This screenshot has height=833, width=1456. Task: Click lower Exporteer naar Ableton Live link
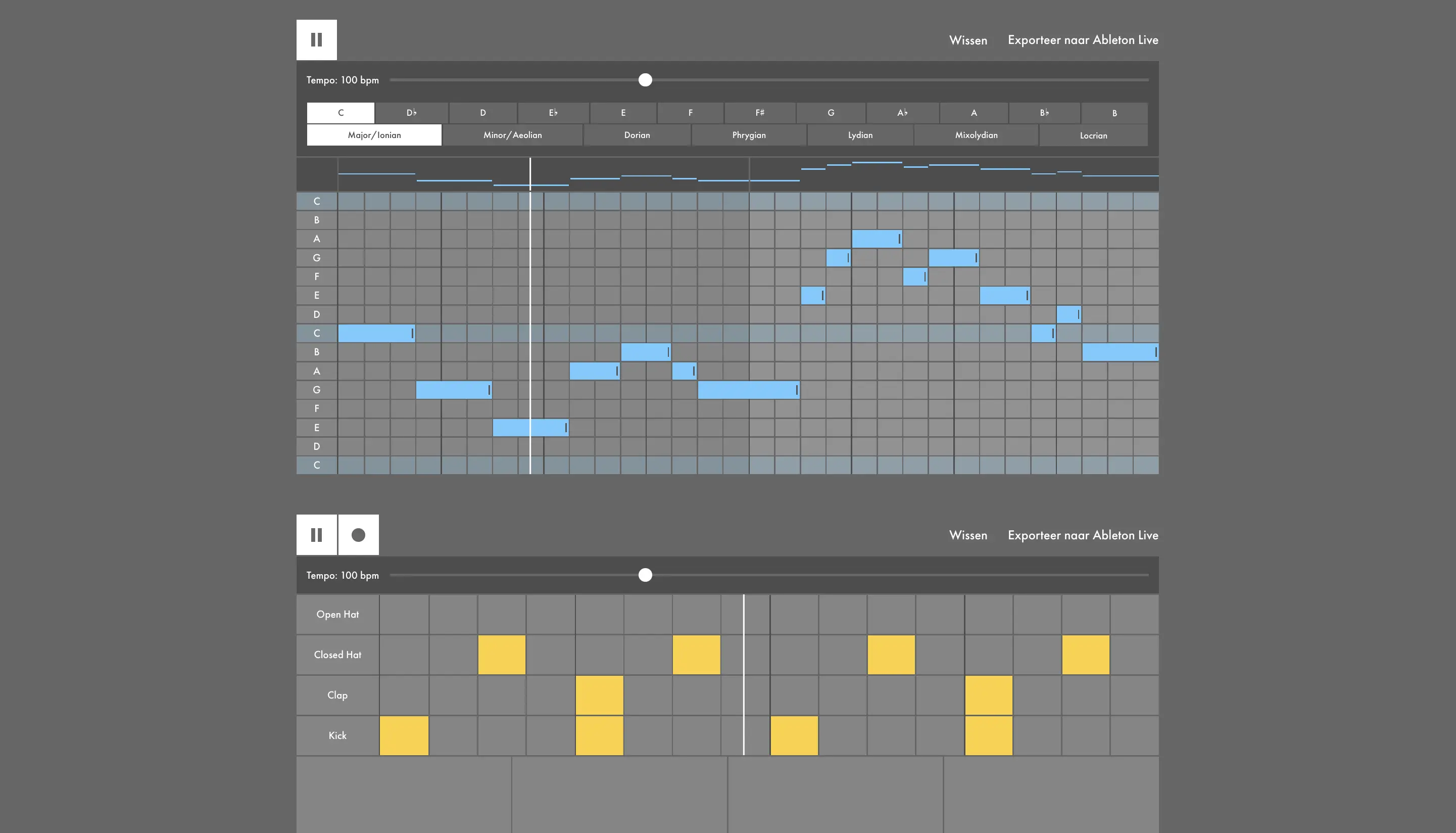1083,535
